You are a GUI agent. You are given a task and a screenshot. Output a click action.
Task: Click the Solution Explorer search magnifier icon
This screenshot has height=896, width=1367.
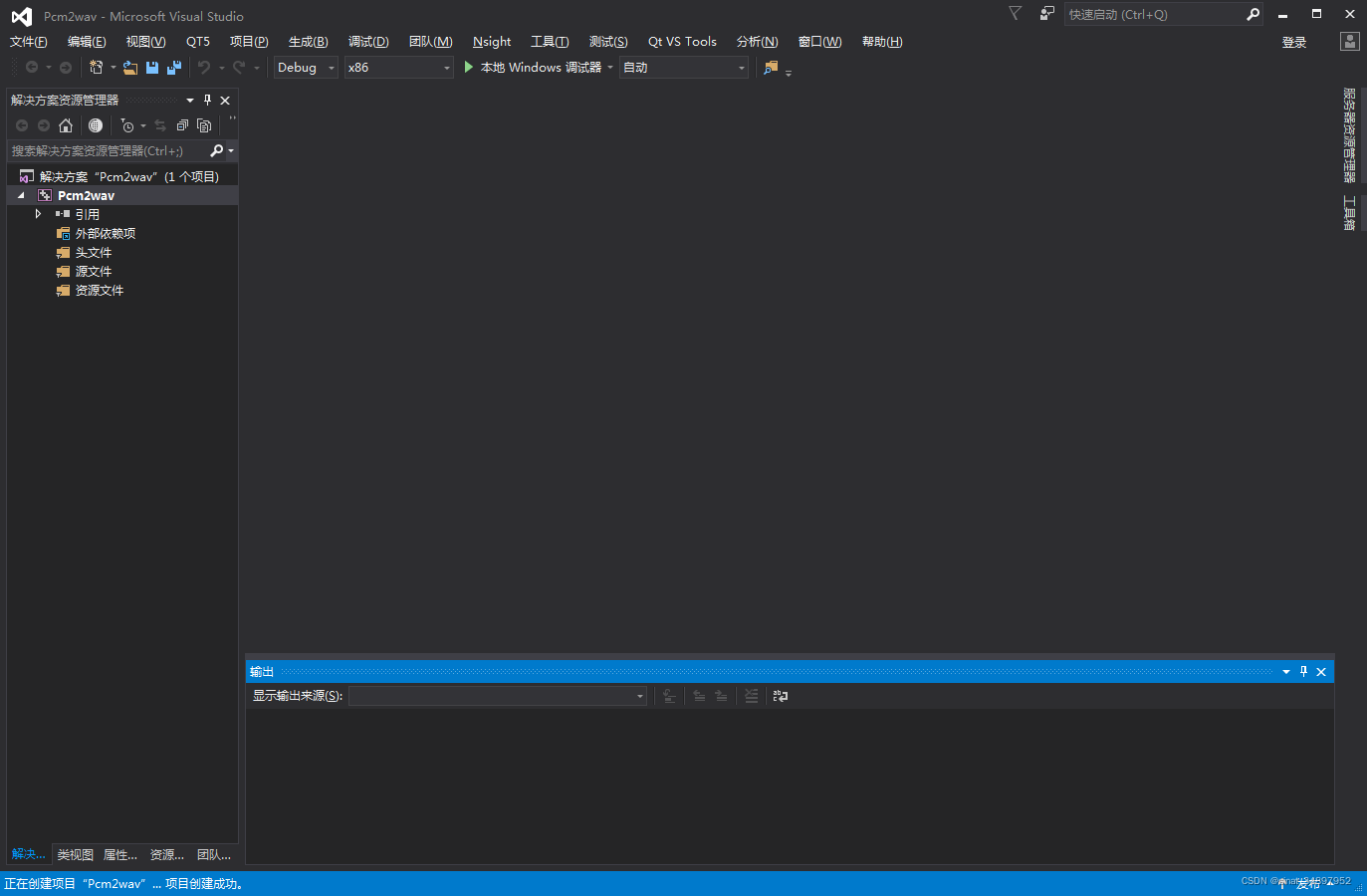tap(216, 151)
